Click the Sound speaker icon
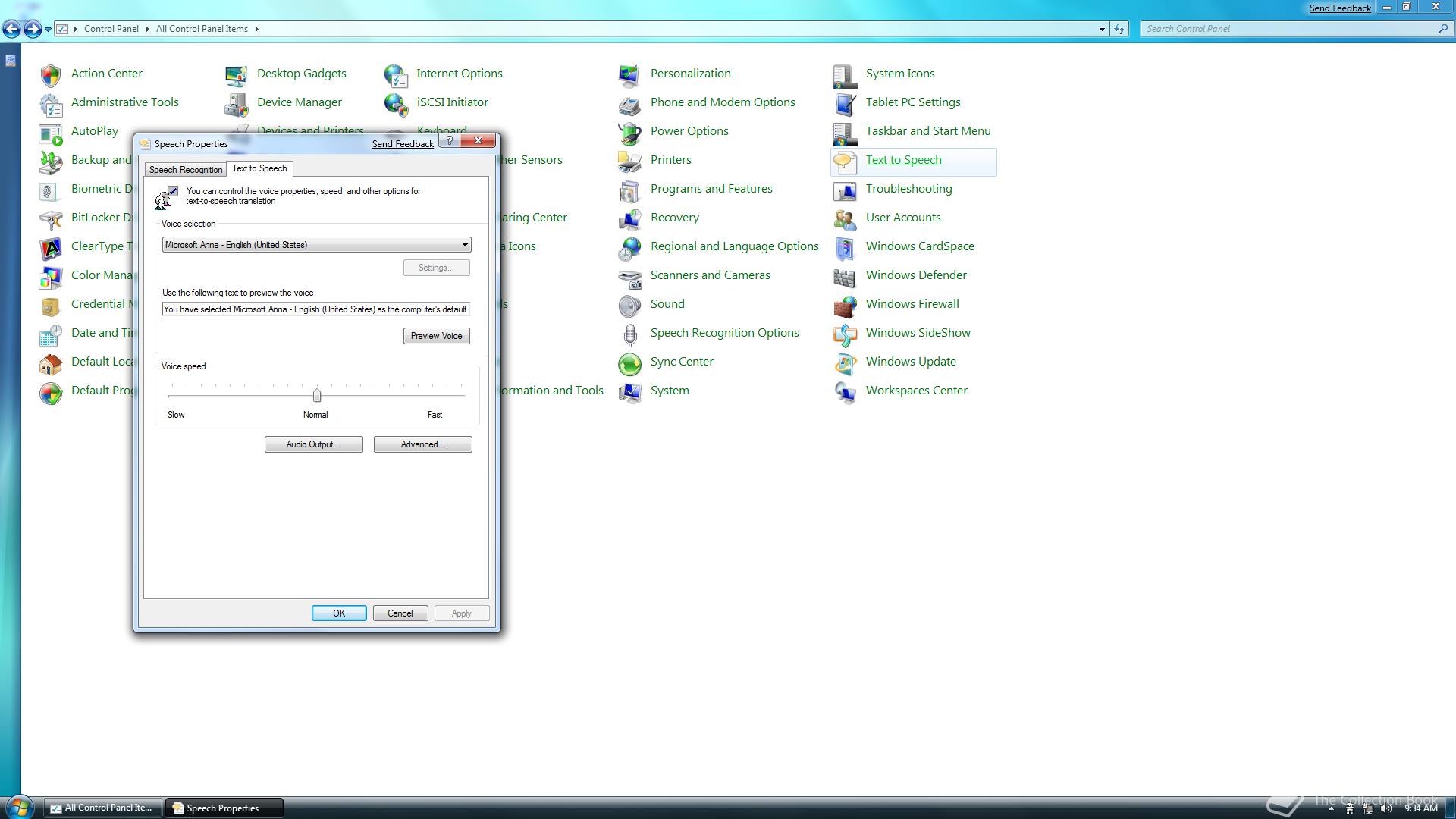This screenshot has height=819, width=1456. tap(630, 306)
